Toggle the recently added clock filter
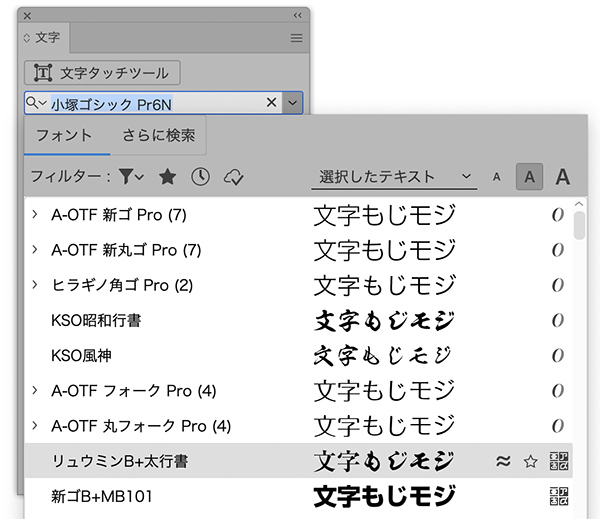600x519 pixels. (200, 176)
